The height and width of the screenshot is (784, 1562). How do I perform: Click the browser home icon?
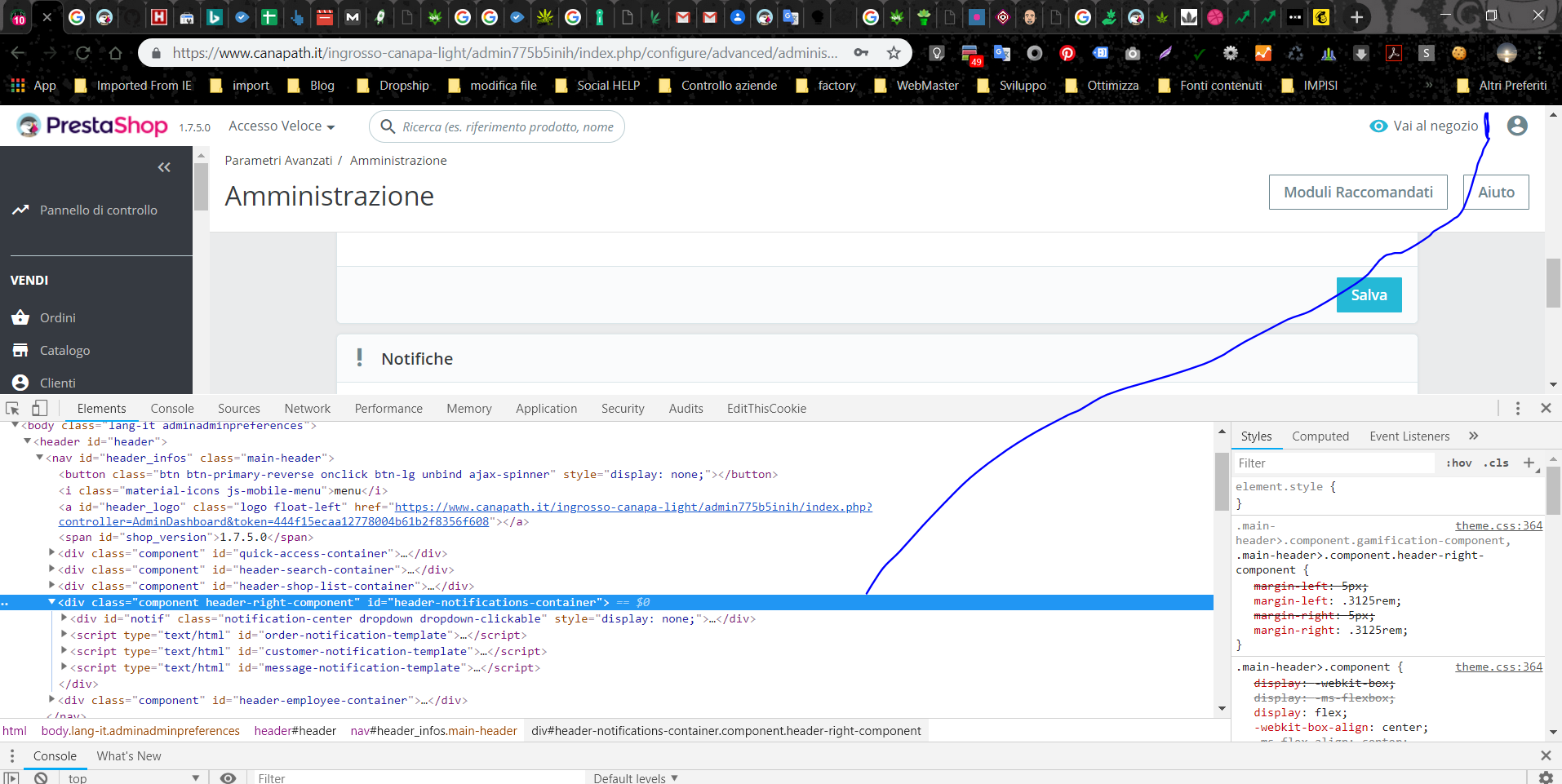tap(115, 53)
